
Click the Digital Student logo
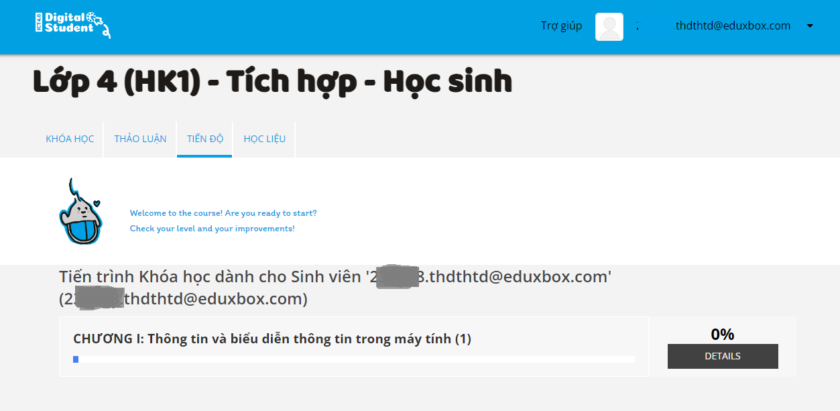point(73,25)
